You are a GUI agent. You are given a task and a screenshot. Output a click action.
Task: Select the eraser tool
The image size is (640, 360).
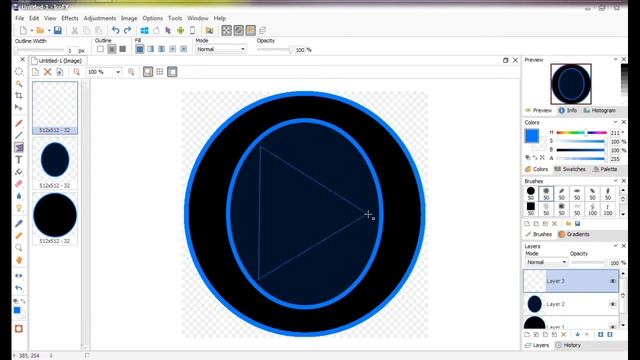(x=19, y=184)
